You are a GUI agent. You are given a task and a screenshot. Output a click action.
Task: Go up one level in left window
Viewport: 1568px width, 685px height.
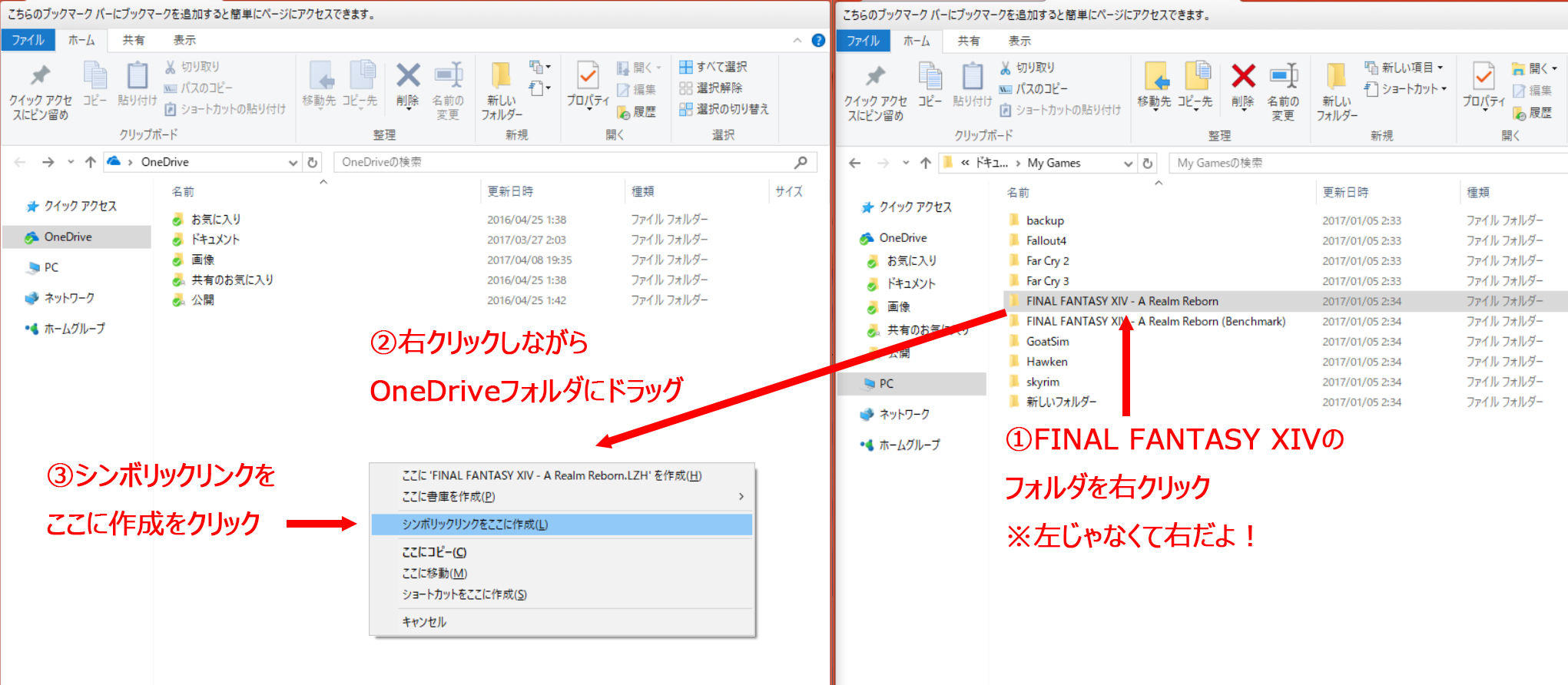91,162
